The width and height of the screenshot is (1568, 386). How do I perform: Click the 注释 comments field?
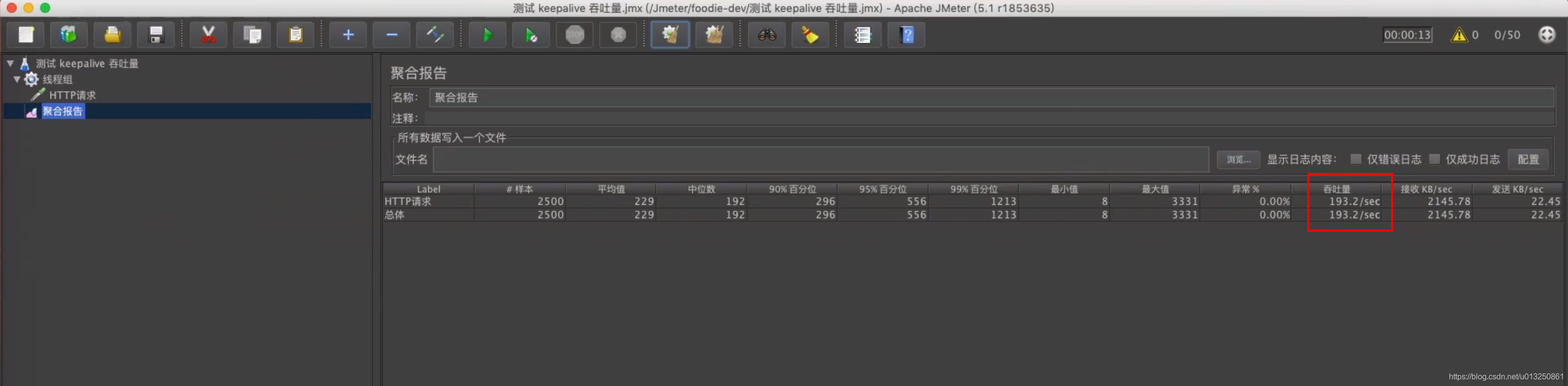(989, 118)
